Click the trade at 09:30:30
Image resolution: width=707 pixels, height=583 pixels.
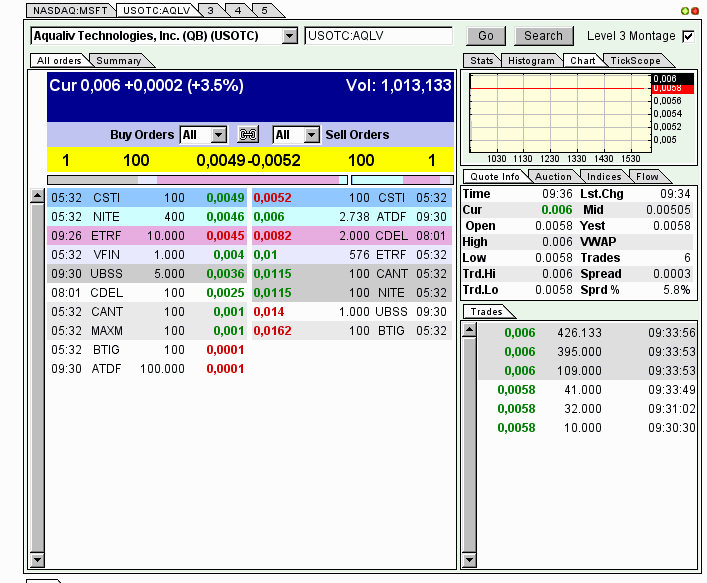coord(587,427)
